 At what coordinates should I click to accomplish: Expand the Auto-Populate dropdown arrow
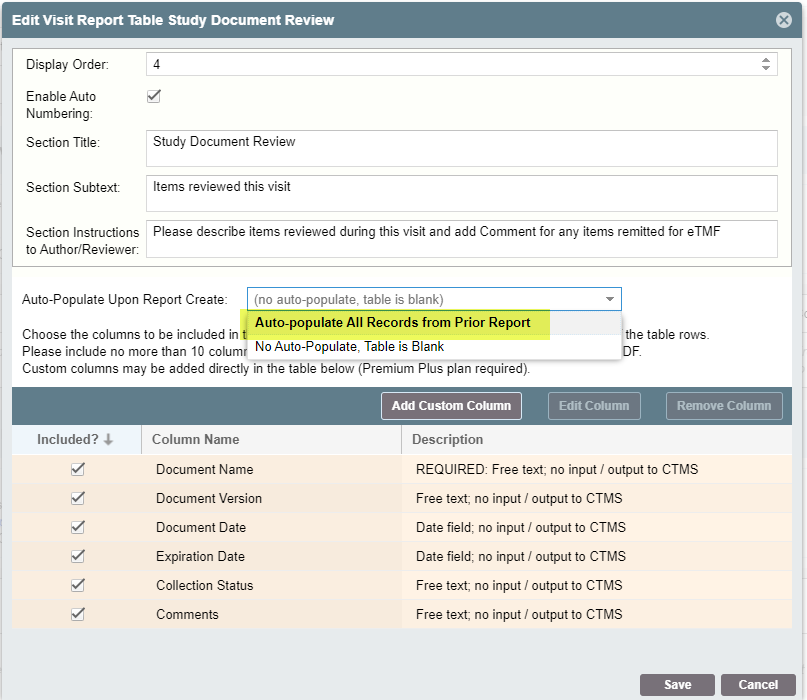[609, 299]
